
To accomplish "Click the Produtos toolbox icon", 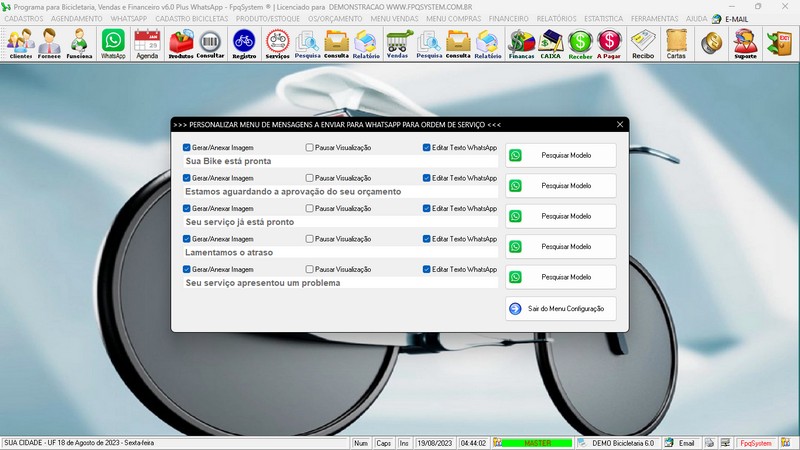I will tap(181, 43).
